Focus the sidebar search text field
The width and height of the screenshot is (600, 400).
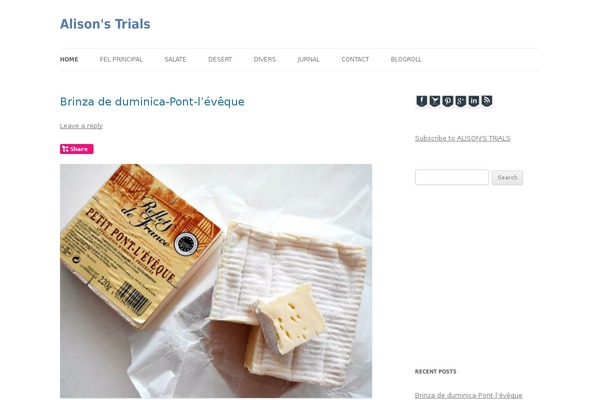click(452, 177)
